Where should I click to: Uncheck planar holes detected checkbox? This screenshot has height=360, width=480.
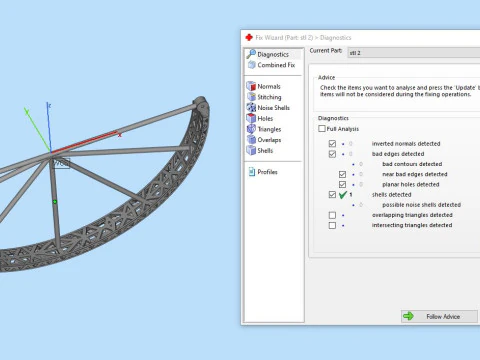pos(342,184)
